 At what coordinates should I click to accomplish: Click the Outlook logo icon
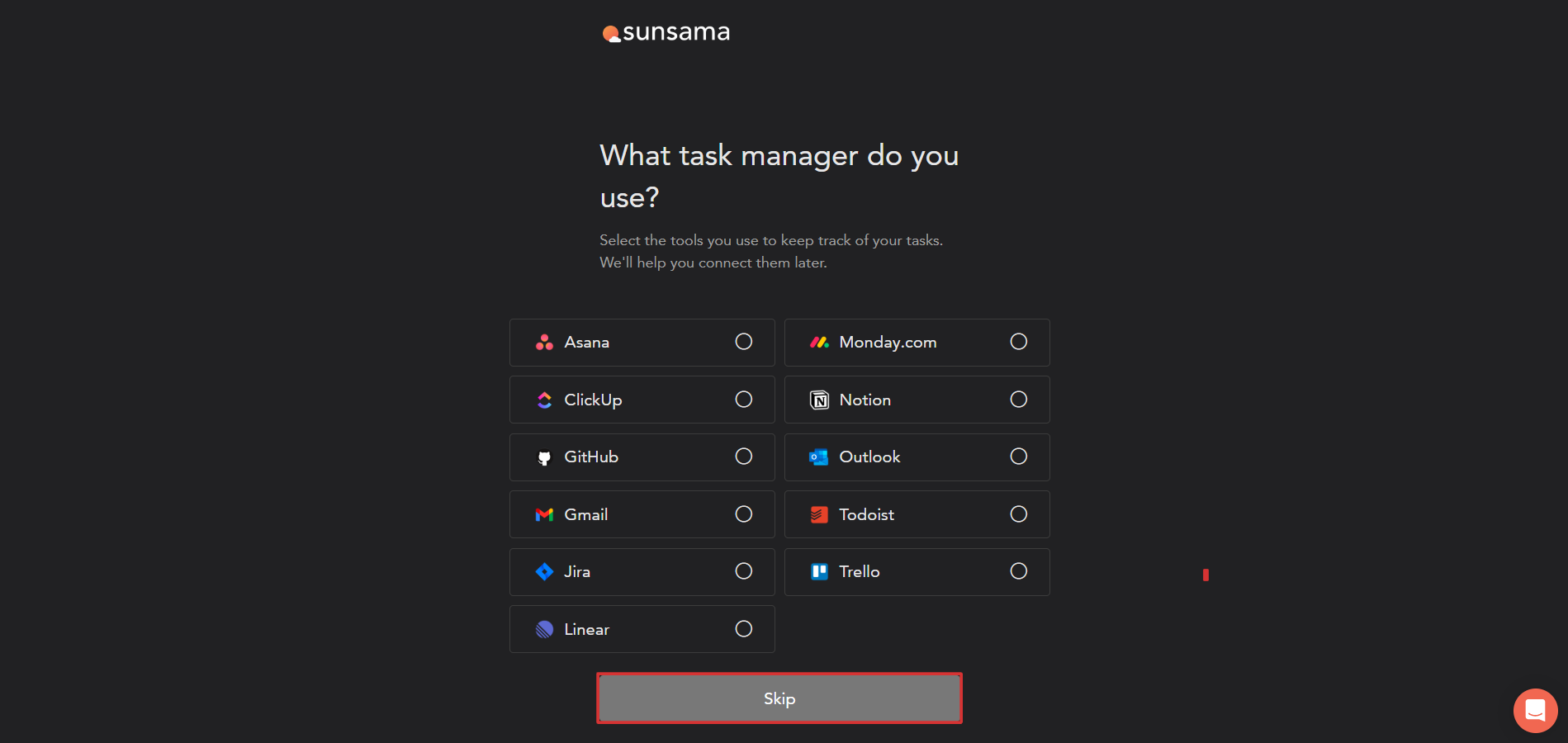[x=819, y=457]
